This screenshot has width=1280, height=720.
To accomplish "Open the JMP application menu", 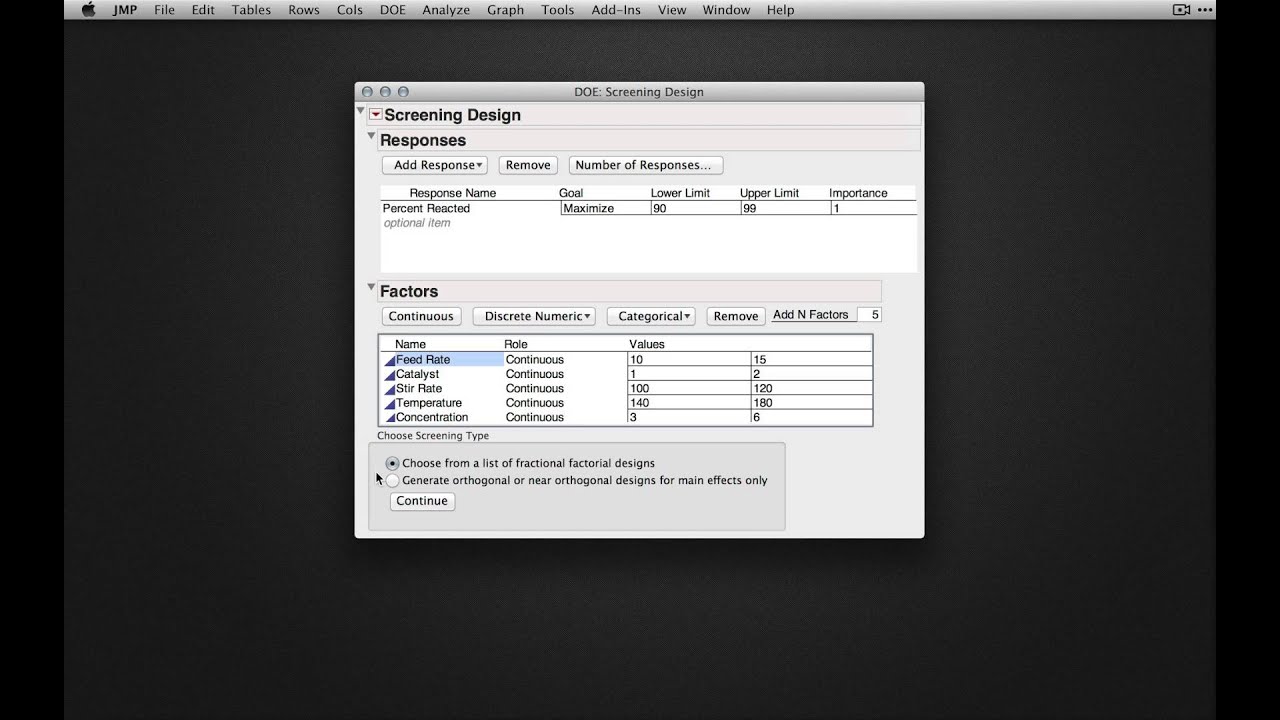I will pyautogui.click(x=124, y=10).
